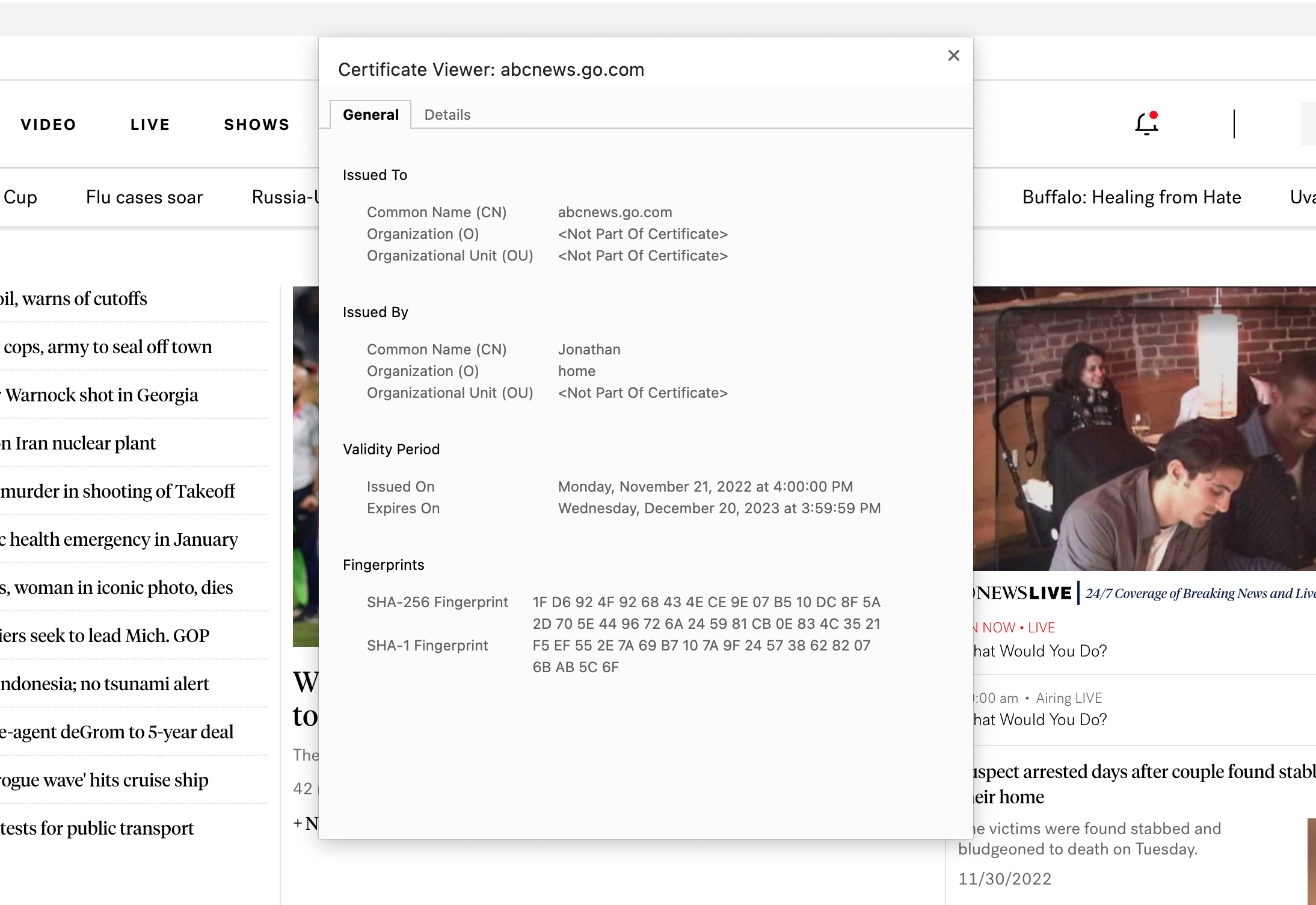This screenshot has width=1316, height=905.
Task: Open the partially hidden 'Russia-' topic link
Action: [x=285, y=197]
